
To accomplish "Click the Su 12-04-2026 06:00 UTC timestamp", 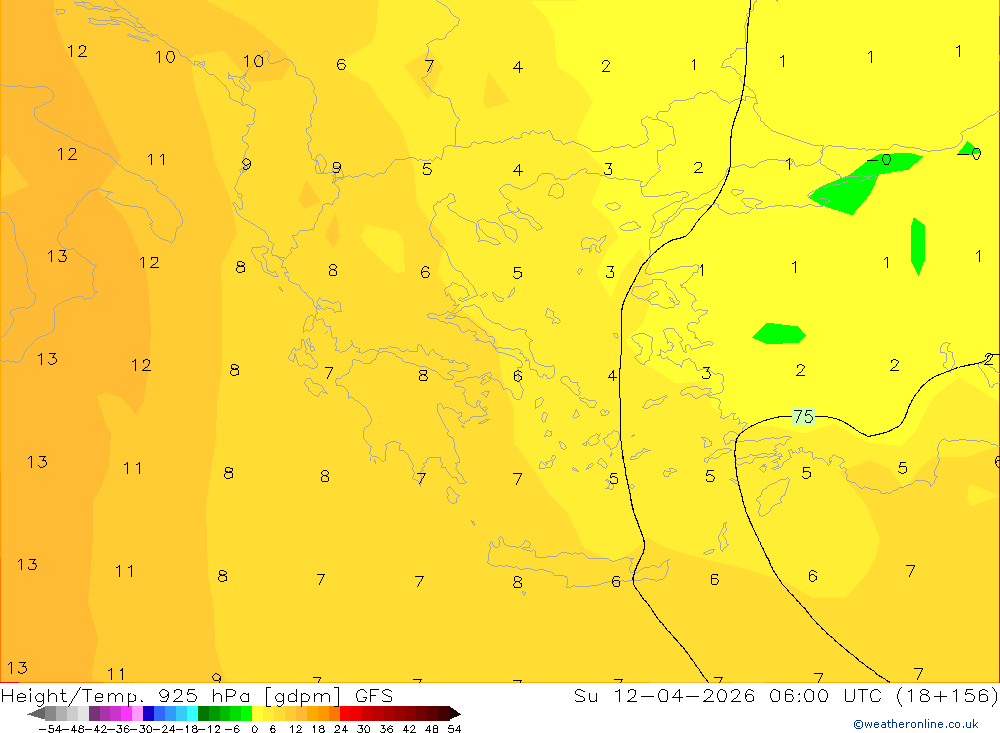I will [x=727, y=695].
